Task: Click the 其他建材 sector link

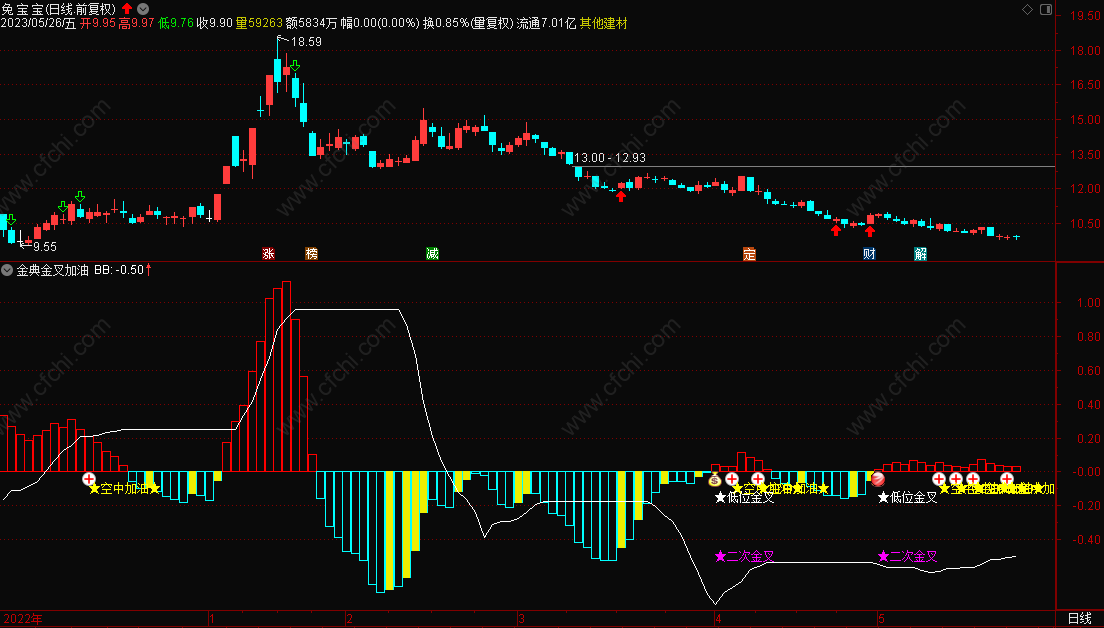Action: [x=603, y=23]
